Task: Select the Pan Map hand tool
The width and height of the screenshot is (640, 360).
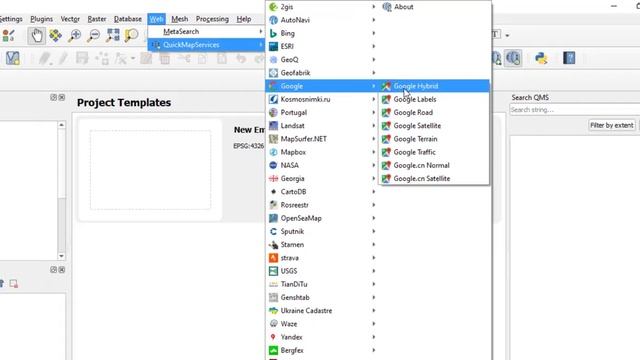Action: click(37, 36)
